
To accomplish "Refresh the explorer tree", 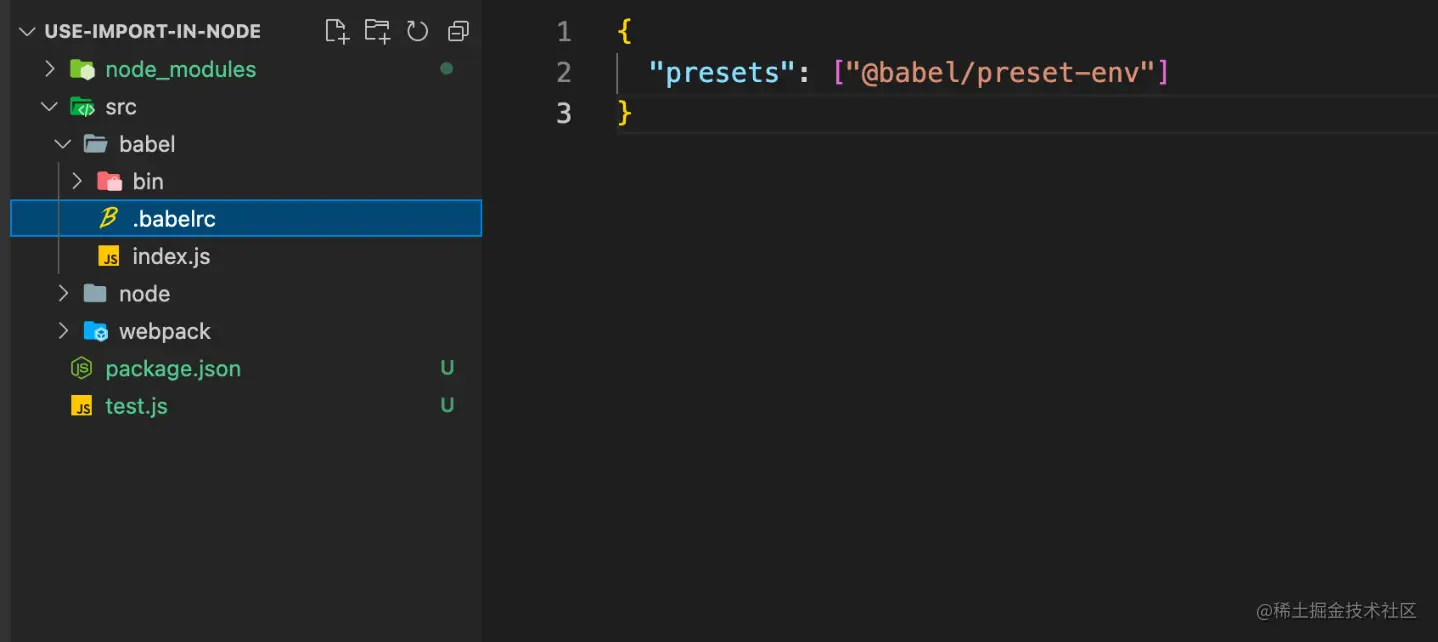I will point(417,31).
